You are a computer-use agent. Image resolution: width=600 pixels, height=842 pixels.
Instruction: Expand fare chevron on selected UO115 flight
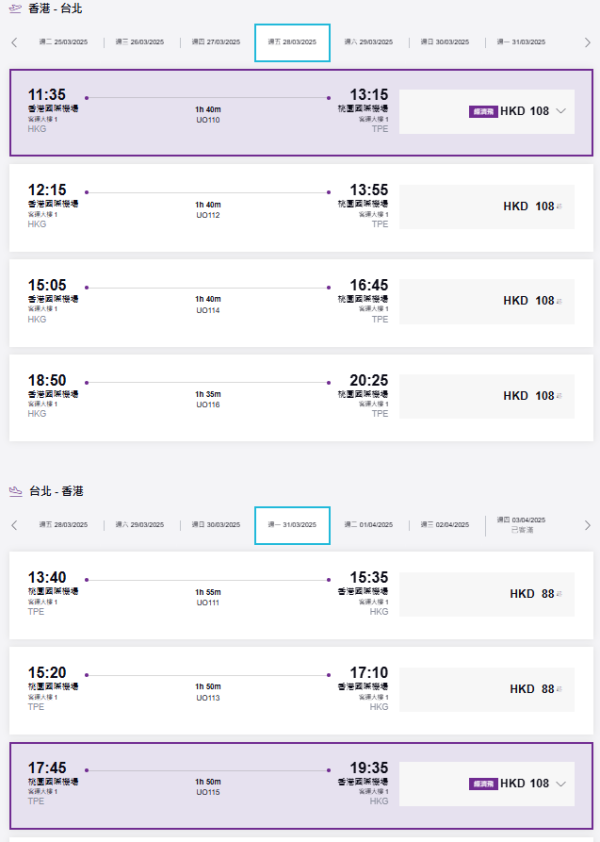click(x=561, y=784)
